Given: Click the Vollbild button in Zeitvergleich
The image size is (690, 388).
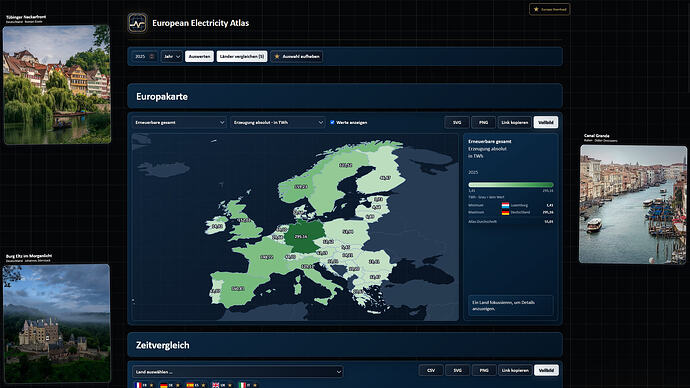Looking at the screenshot, I should (x=546, y=370).
